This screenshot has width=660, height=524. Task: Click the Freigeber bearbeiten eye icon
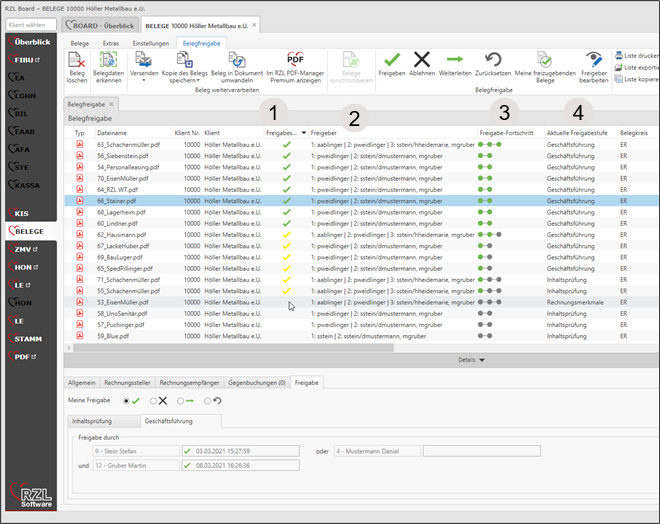click(x=594, y=61)
